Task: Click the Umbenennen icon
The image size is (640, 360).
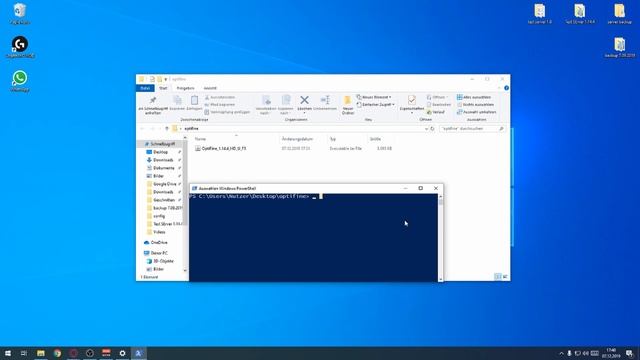Action: [x=325, y=100]
